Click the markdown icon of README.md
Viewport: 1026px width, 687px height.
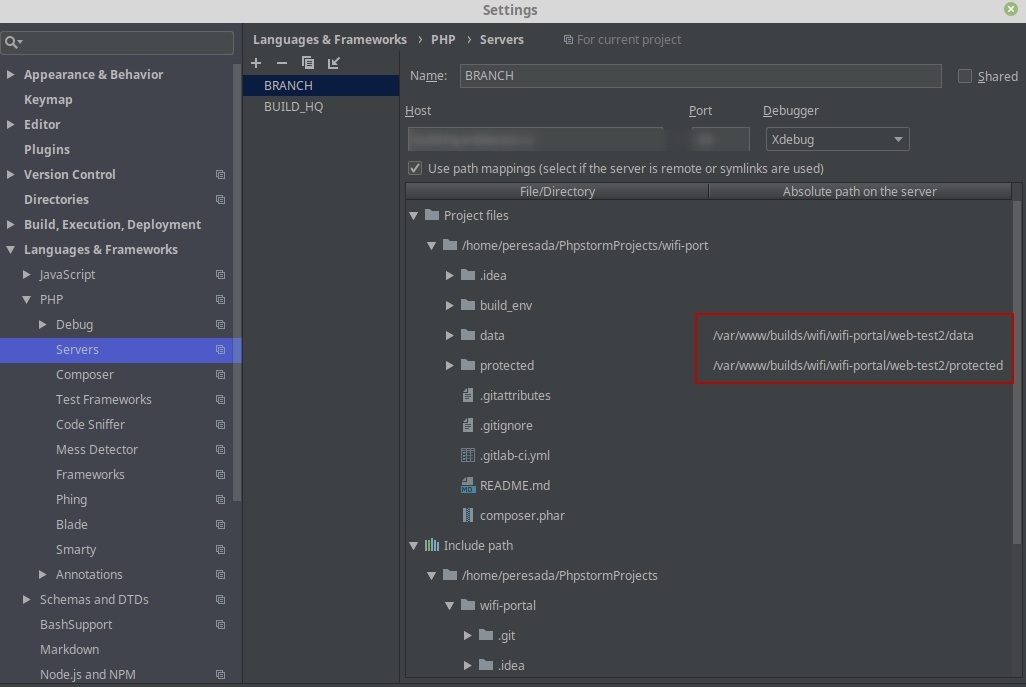[x=468, y=485]
